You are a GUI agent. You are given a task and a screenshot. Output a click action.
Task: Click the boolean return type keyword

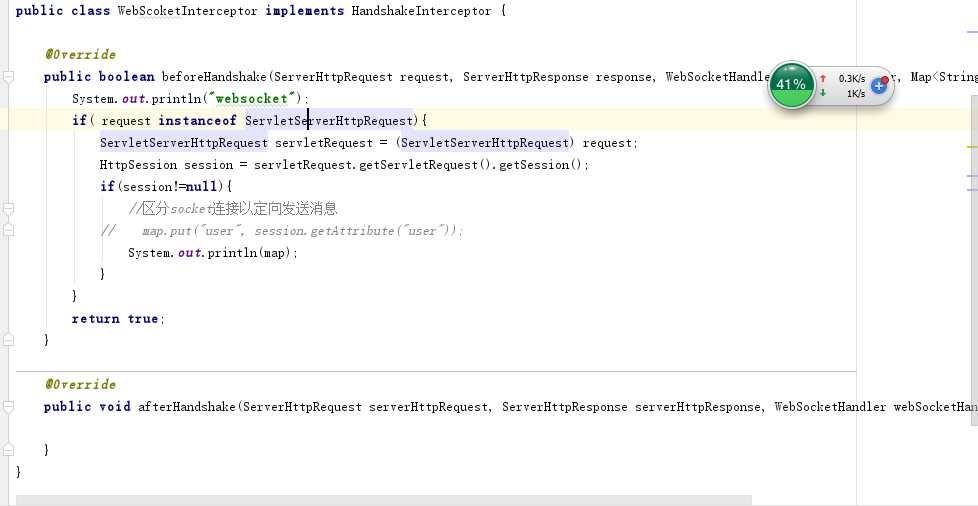[127, 77]
